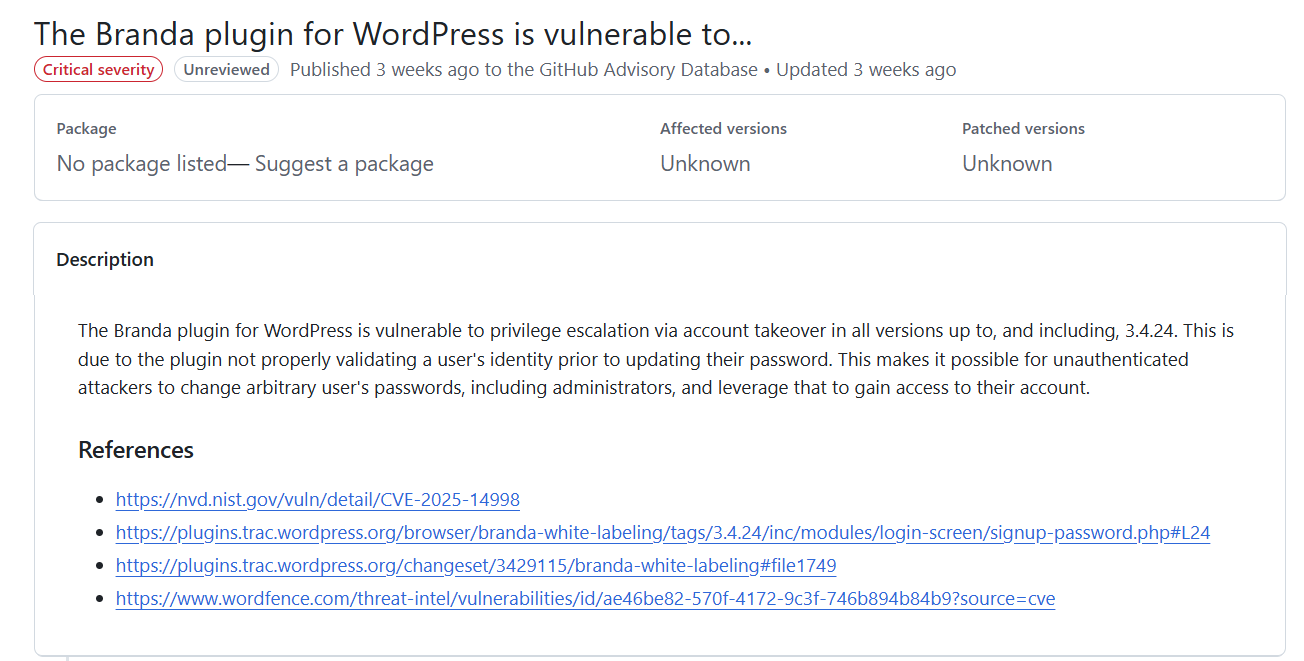Click the Unreviewed status label
The width and height of the screenshot is (1304, 661).
[x=226, y=70]
